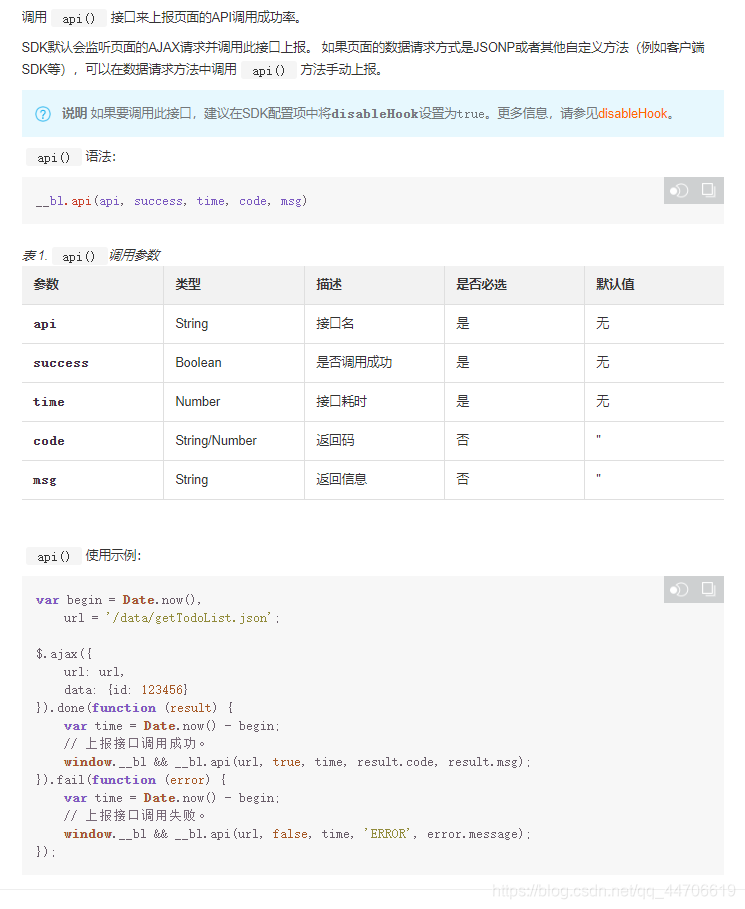
Task: Select the 类型 column header
Action: click(x=189, y=285)
